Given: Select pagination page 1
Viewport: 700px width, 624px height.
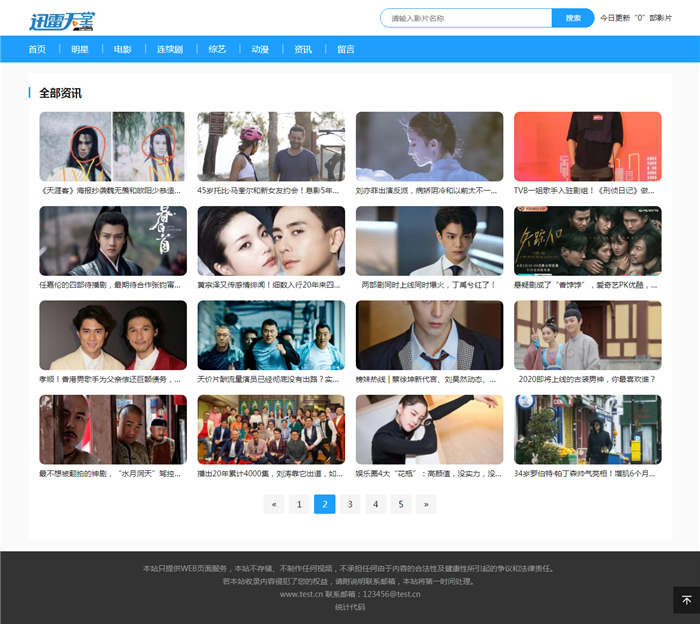Looking at the screenshot, I should pos(299,505).
